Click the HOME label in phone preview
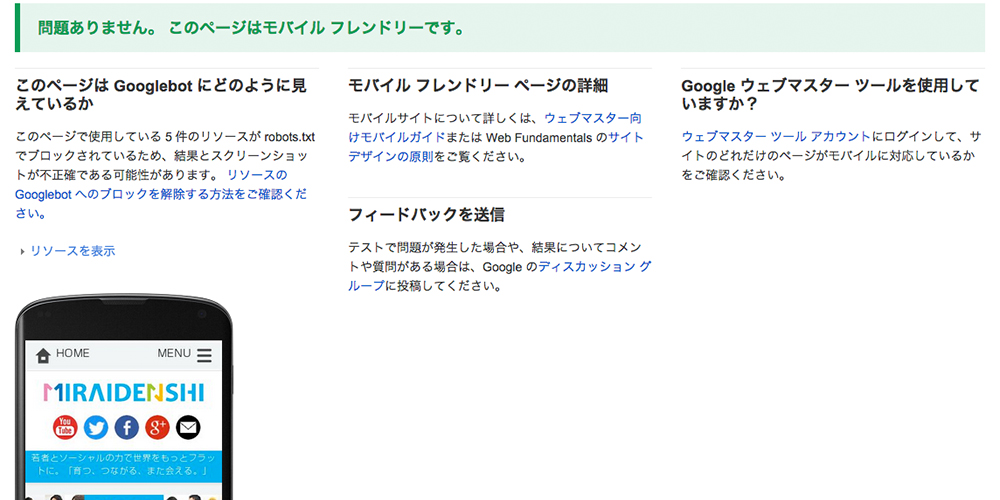This screenshot has width=1000, height=500. [x=73, y=353]
